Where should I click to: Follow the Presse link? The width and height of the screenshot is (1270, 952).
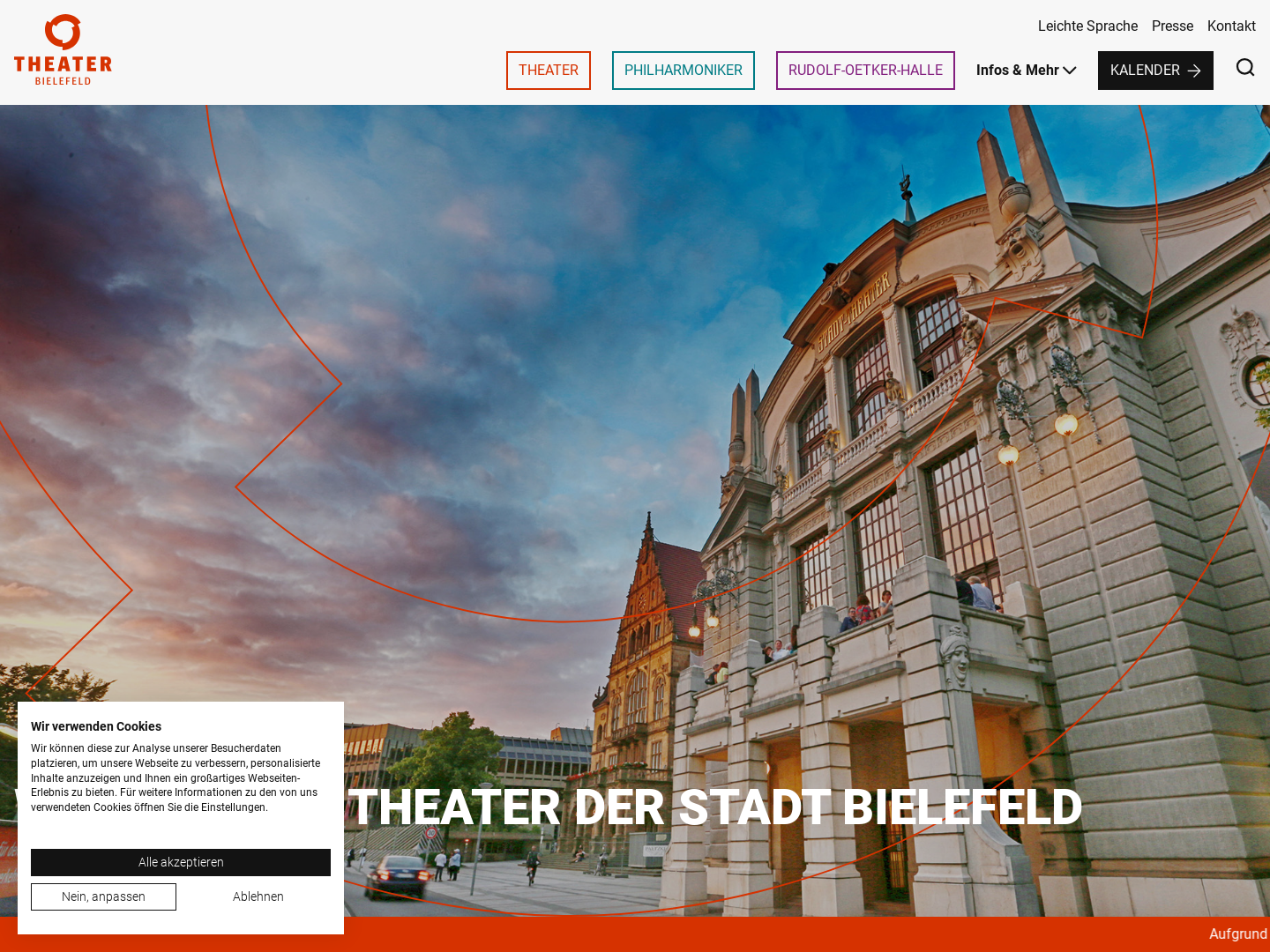pyautogui.click(x=1172, y=26)
